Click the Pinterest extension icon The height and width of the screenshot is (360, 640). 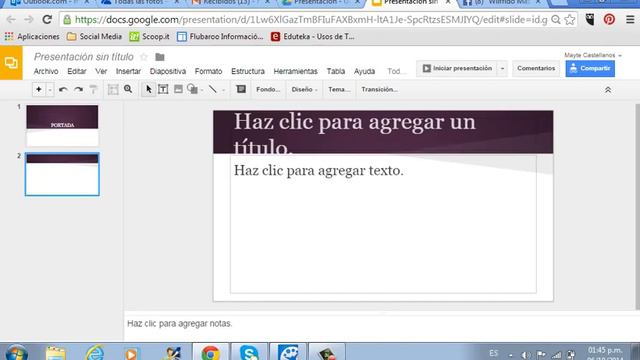point(609,20)
